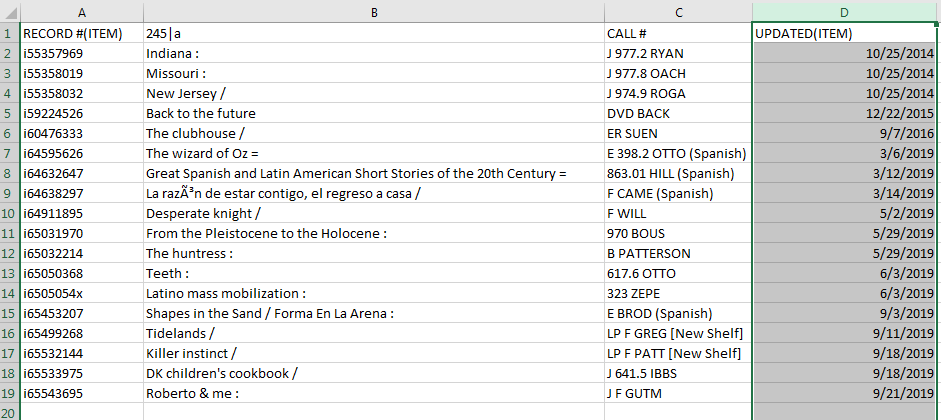
Task: Click the cell with DVD BACK
Action: (678, 113)
